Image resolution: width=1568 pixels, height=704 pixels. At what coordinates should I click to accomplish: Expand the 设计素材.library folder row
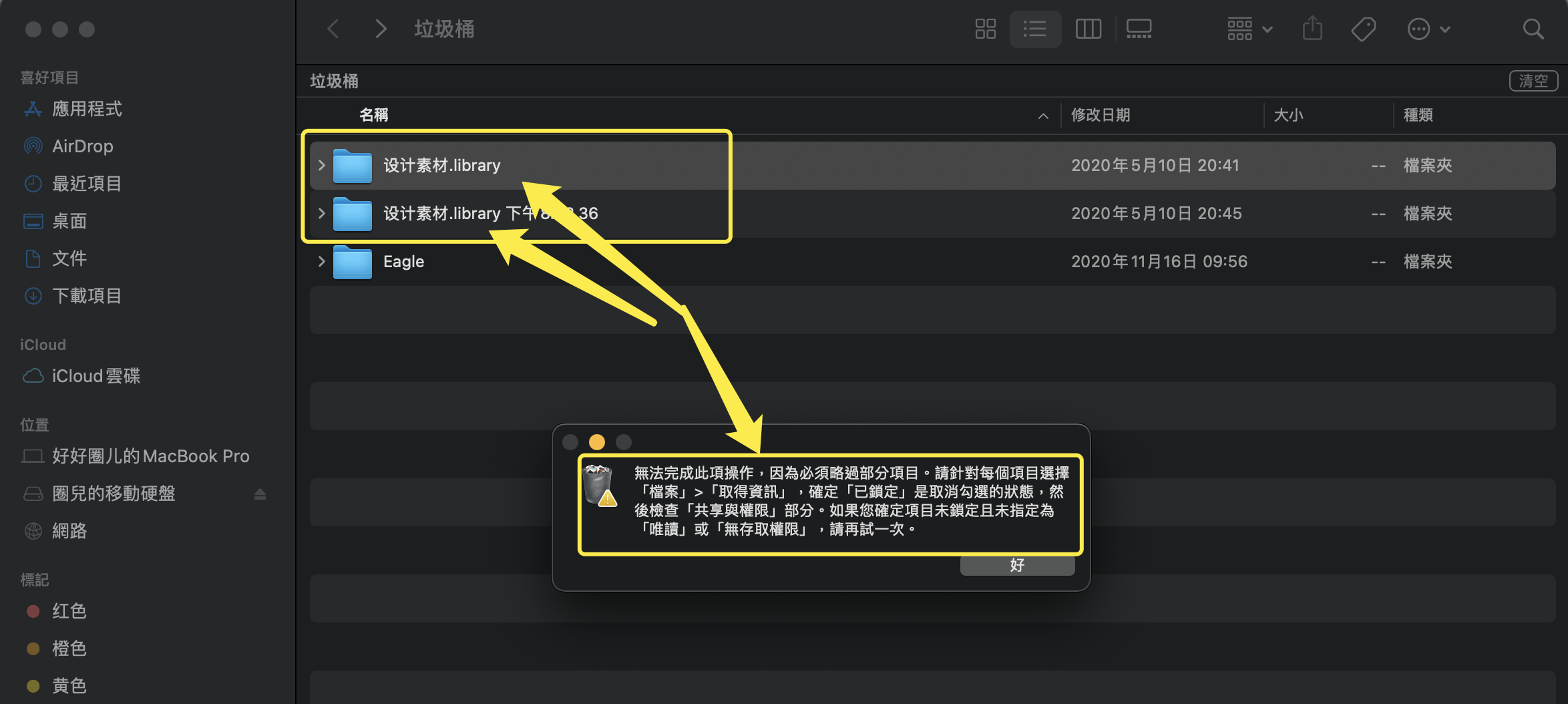tap(321, 165)
